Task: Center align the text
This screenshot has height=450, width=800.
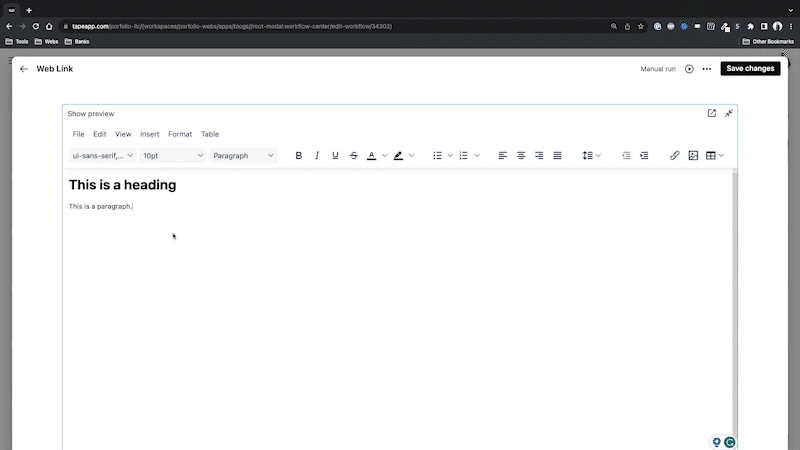Action: point(521,156)
